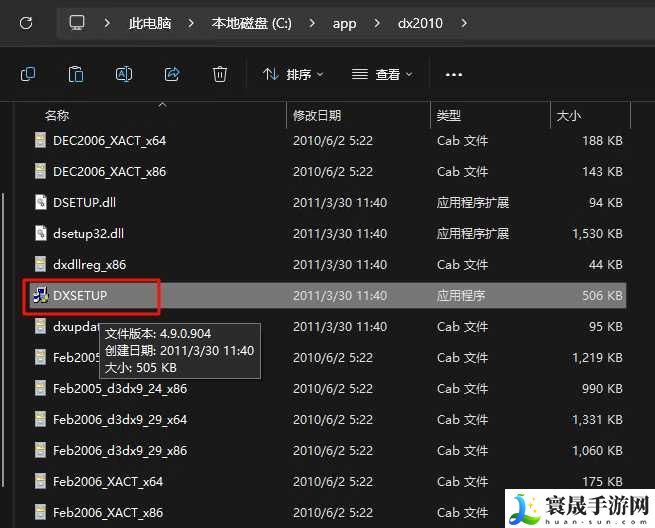Sort by the 修改日期 column header

[x=317, y=116]
